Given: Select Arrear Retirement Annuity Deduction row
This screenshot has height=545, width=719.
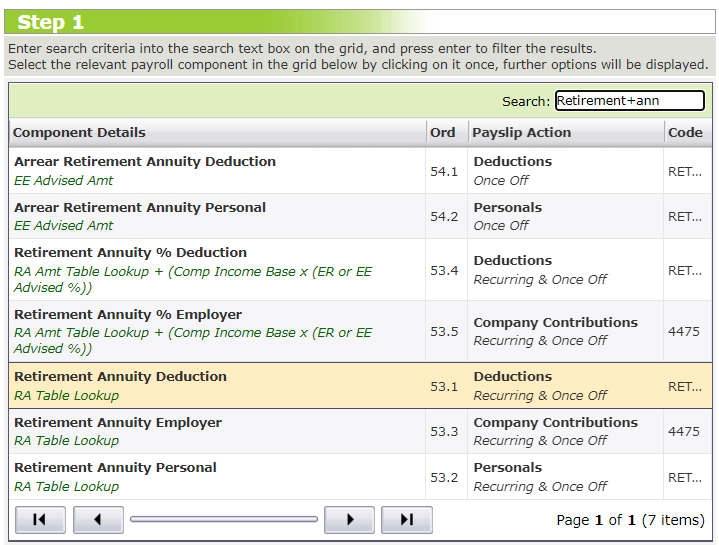Looking at the screenshot, I should click(x=145, y=162).
